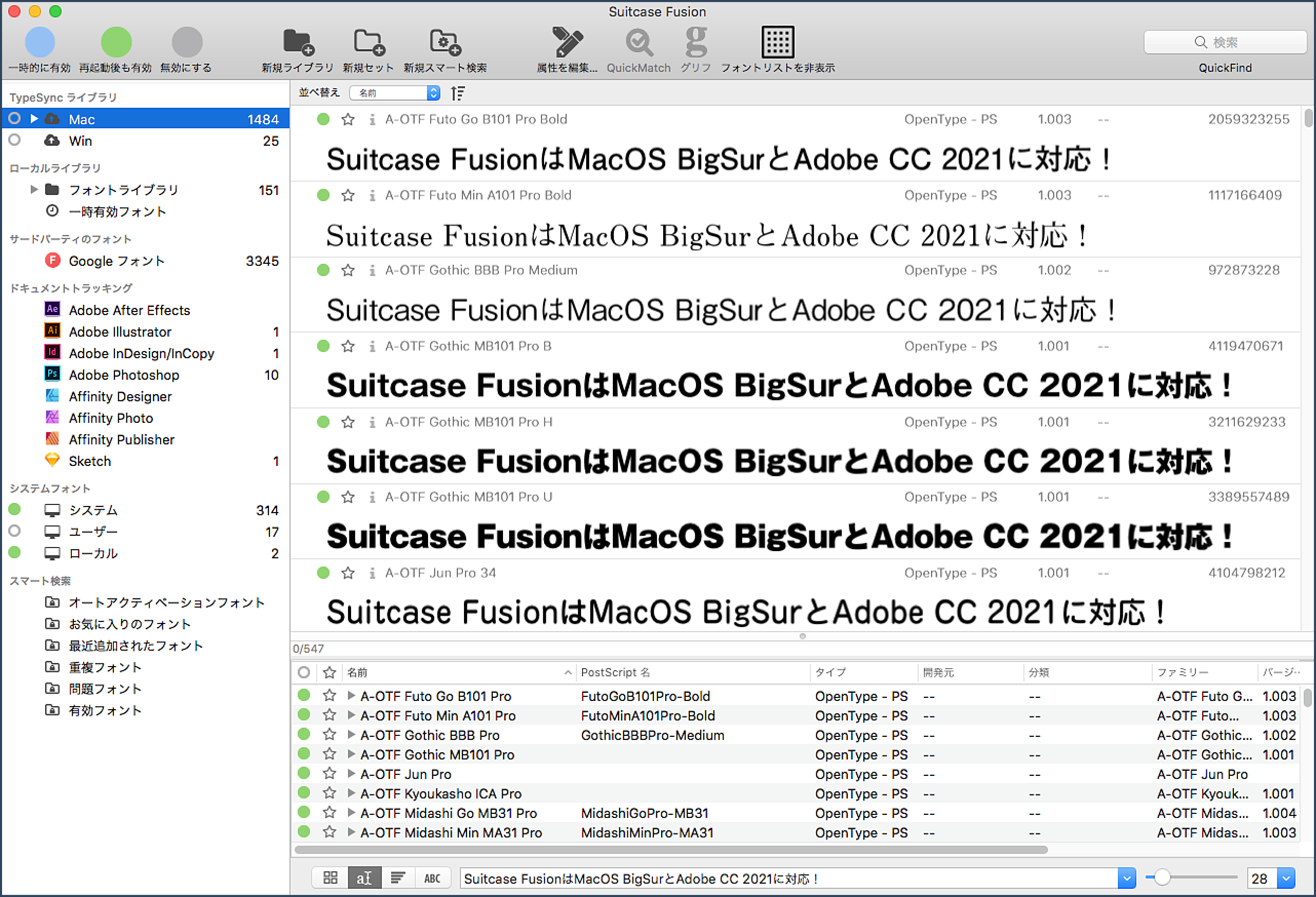Favorite star for A-OTF Futo Go B101 Pro Bold preview

point(347,120)
